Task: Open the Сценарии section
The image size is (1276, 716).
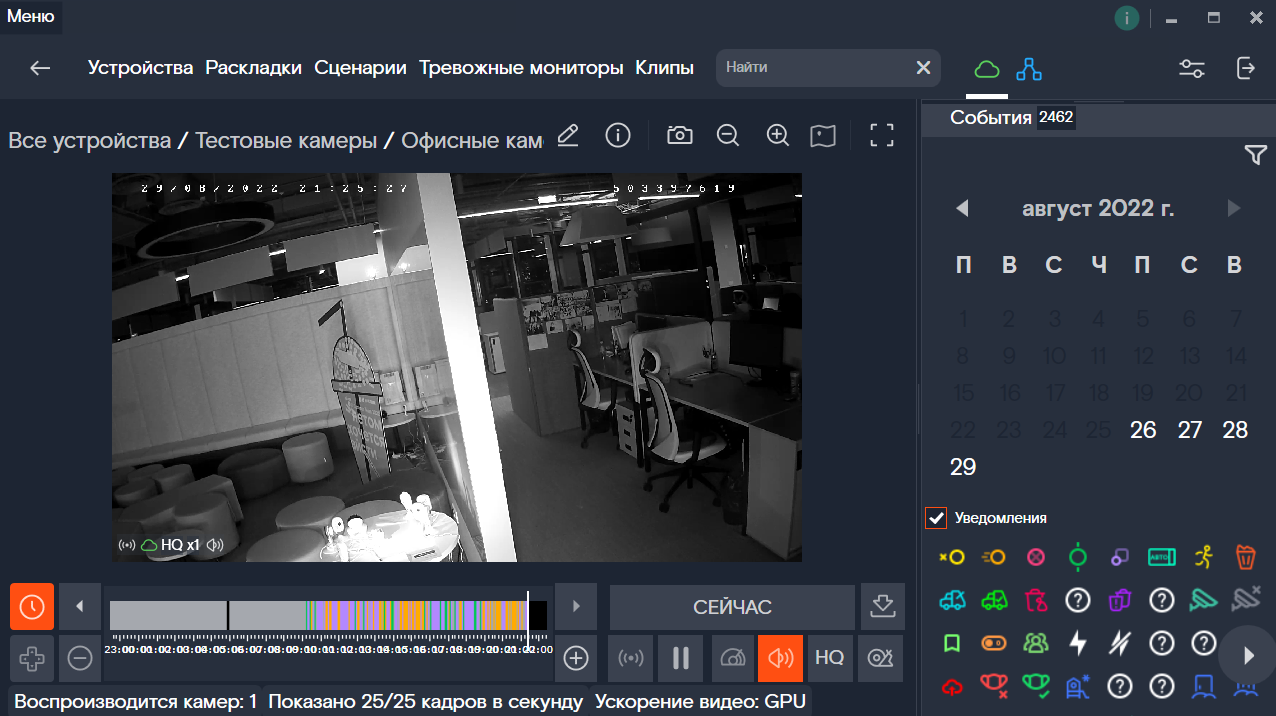Action: [x=360, y=68]
